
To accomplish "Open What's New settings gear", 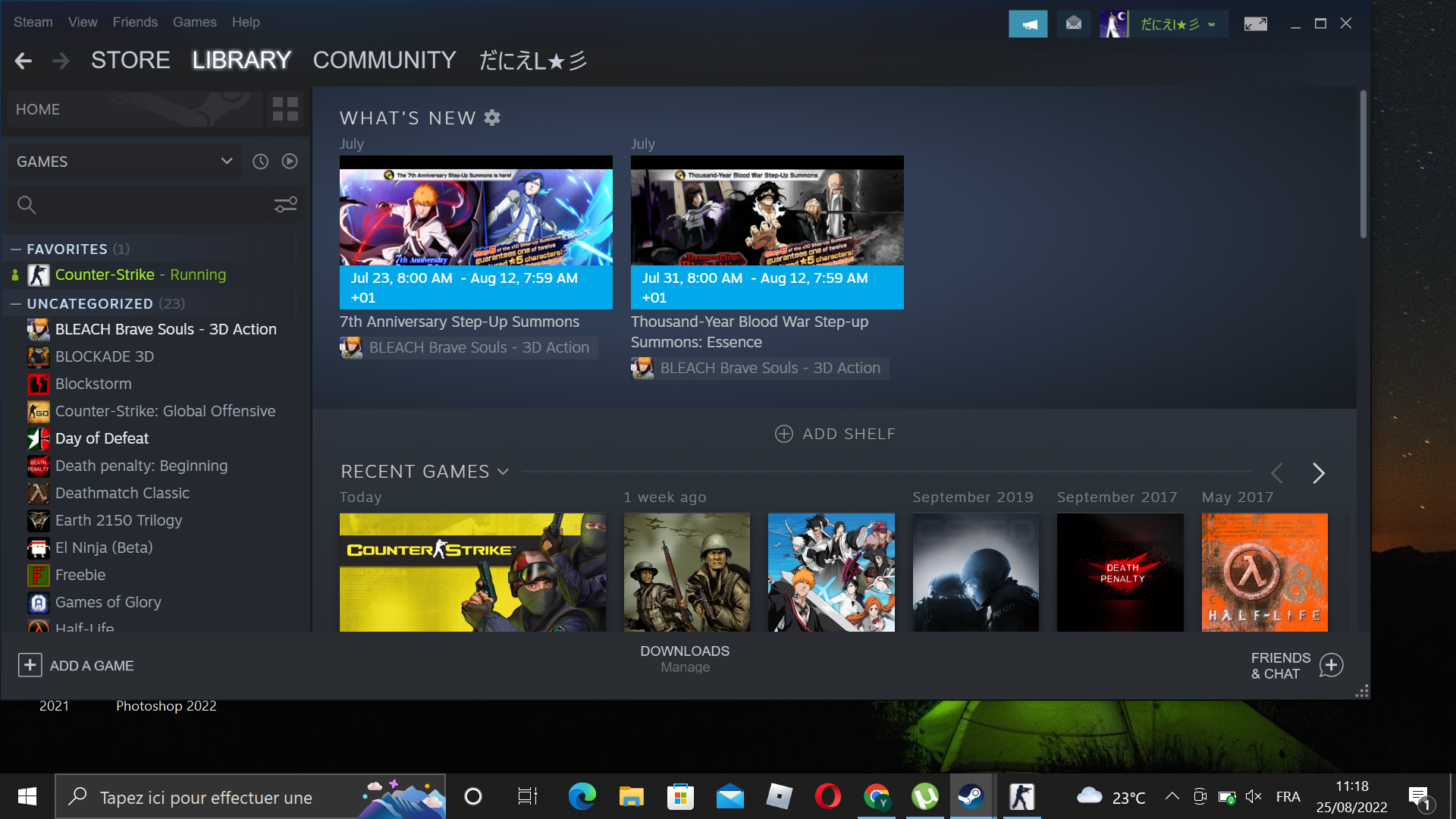I will point(492,118).
